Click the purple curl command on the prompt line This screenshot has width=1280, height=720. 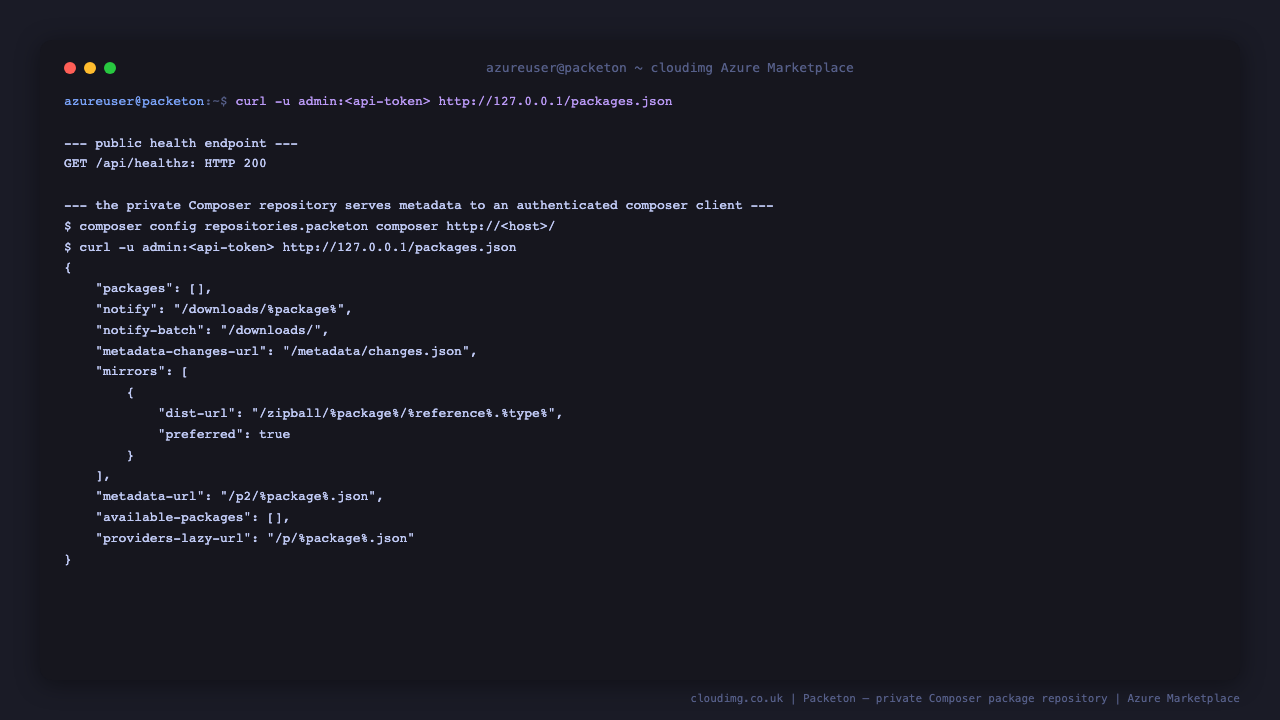[454, 101]
